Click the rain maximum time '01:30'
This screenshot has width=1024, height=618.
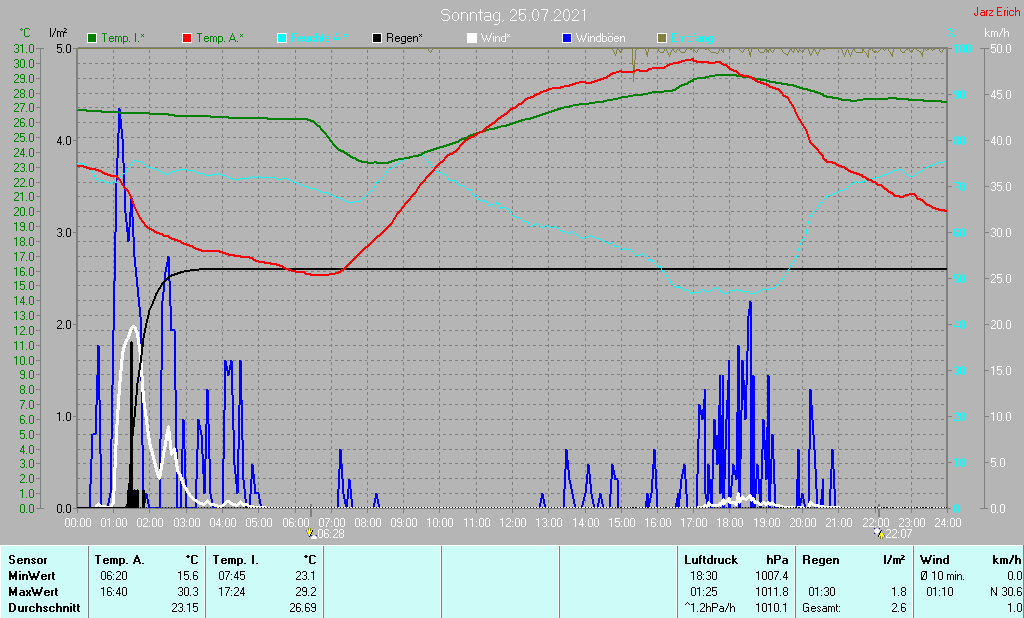[822, 591]
